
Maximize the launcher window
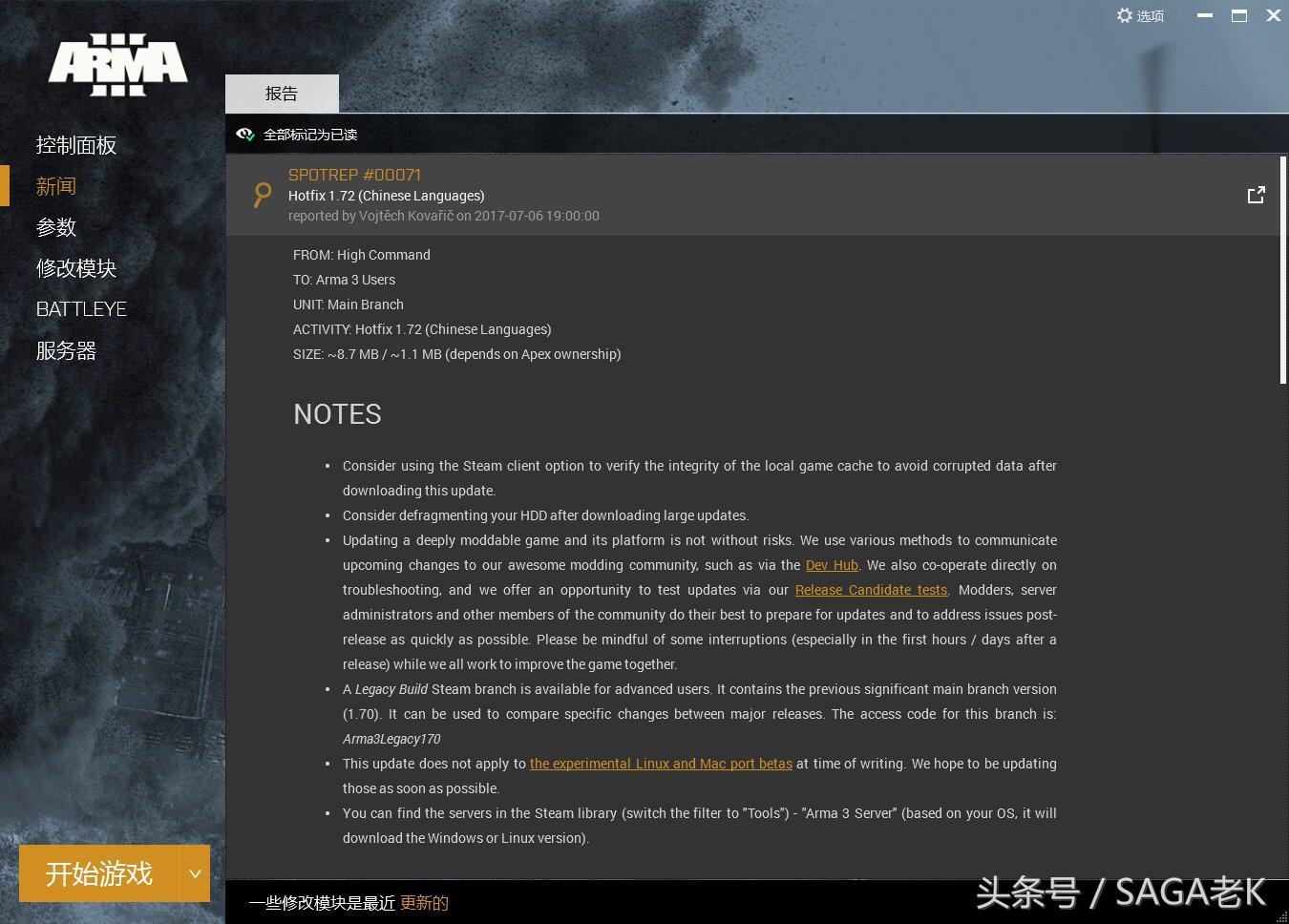click(1239, 15)
